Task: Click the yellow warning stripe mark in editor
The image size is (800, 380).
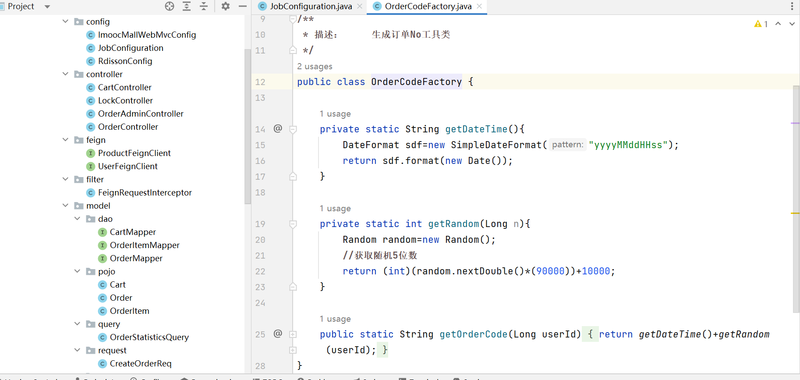Action: pyautogui.click(x=795, y=212)
